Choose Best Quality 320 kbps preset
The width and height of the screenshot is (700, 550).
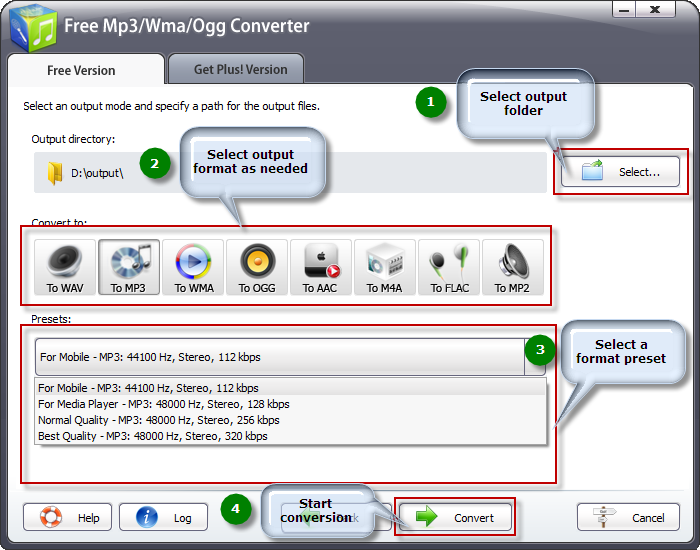pos(290,436)
